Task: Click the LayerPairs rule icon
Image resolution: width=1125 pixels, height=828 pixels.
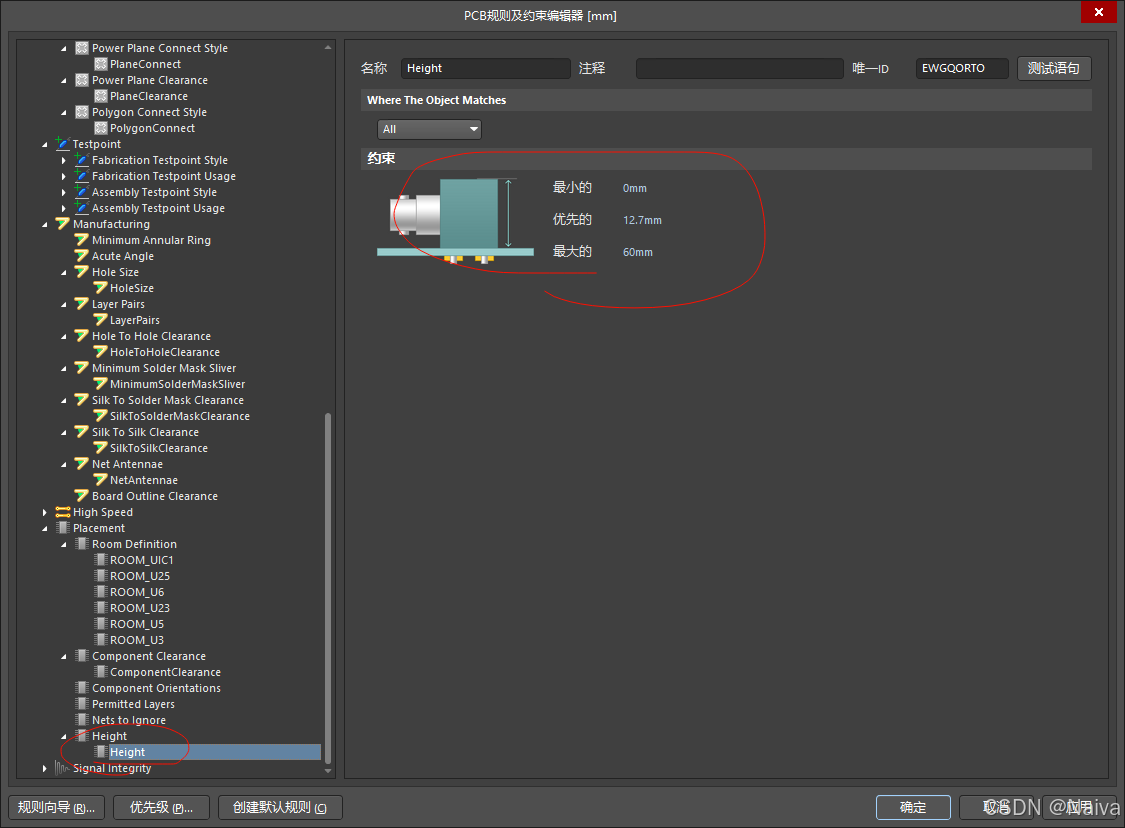Action: [x=100, y=320]
